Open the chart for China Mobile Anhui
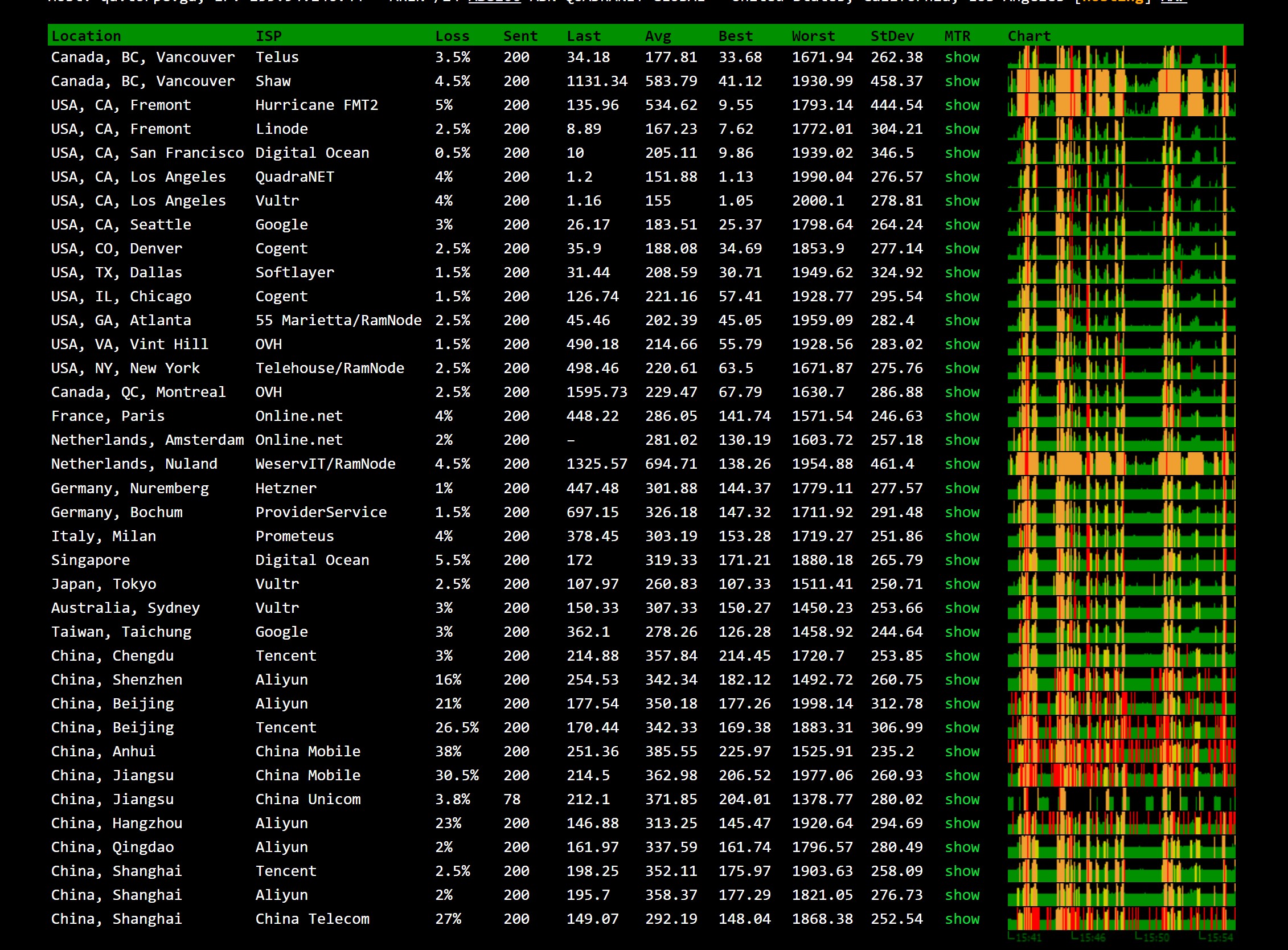Viewport: 1288px width, 950px height. click(1121, 752)
